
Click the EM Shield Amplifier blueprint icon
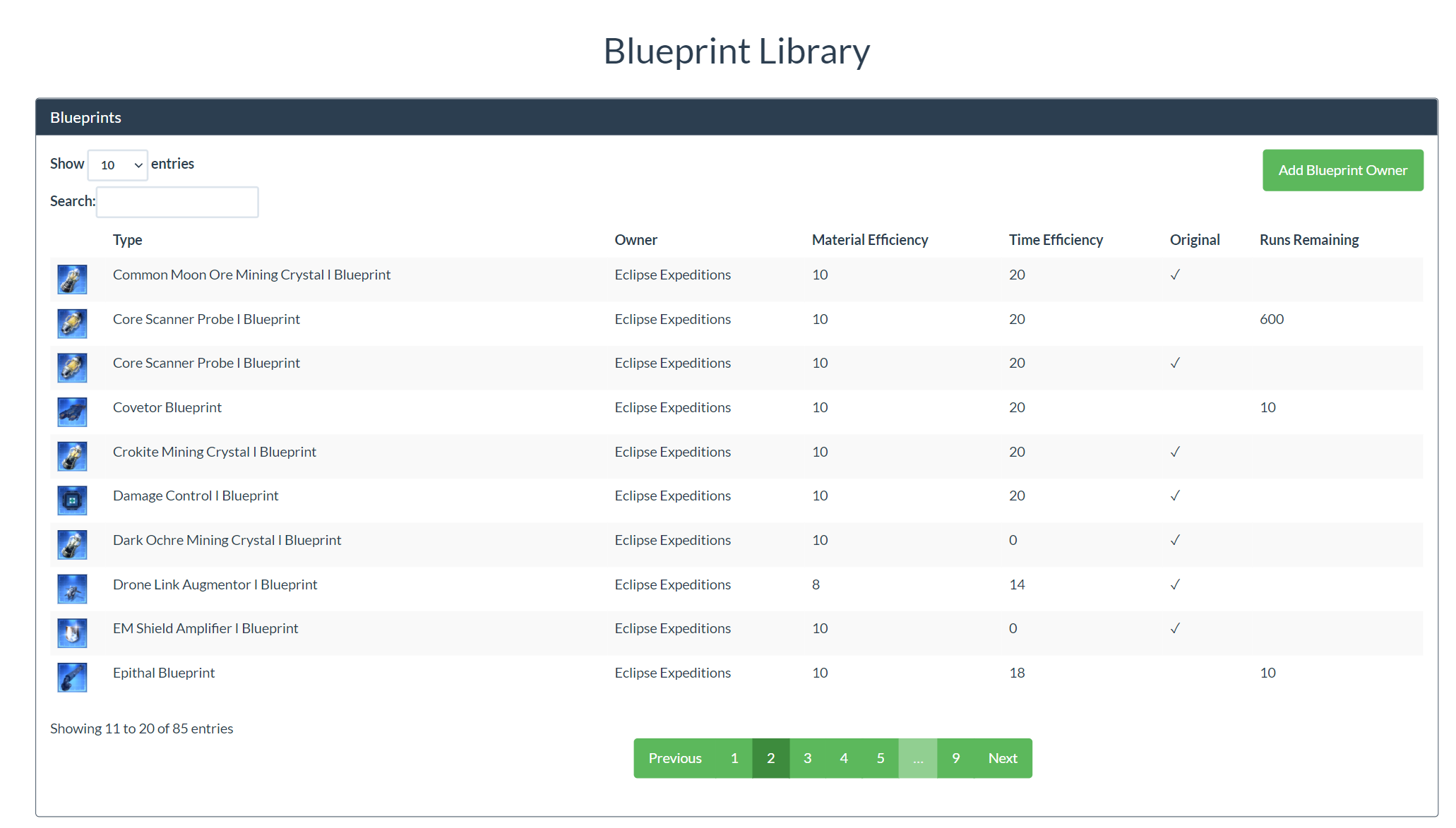72,633
